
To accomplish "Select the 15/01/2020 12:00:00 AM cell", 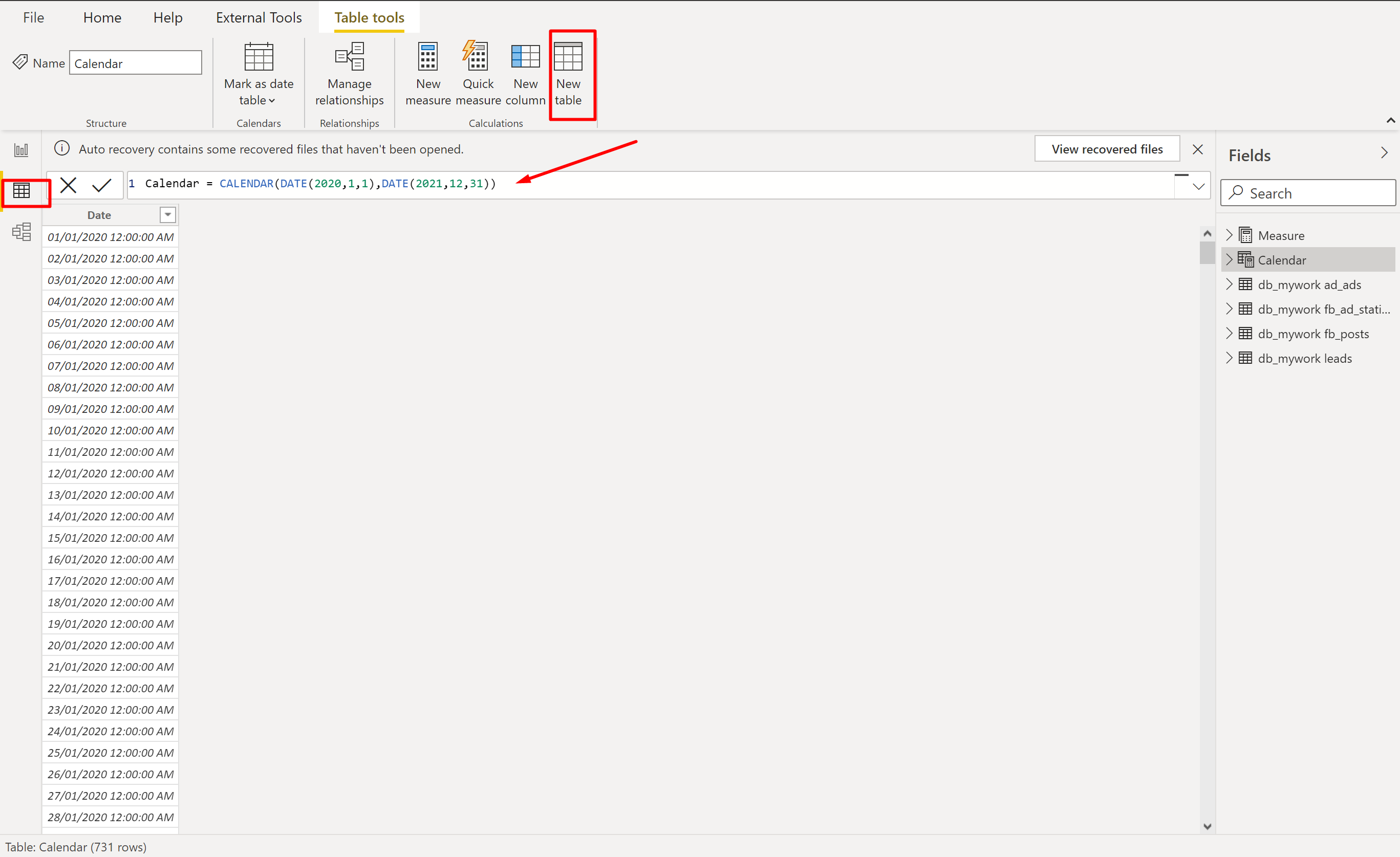I will coord(111,538).
